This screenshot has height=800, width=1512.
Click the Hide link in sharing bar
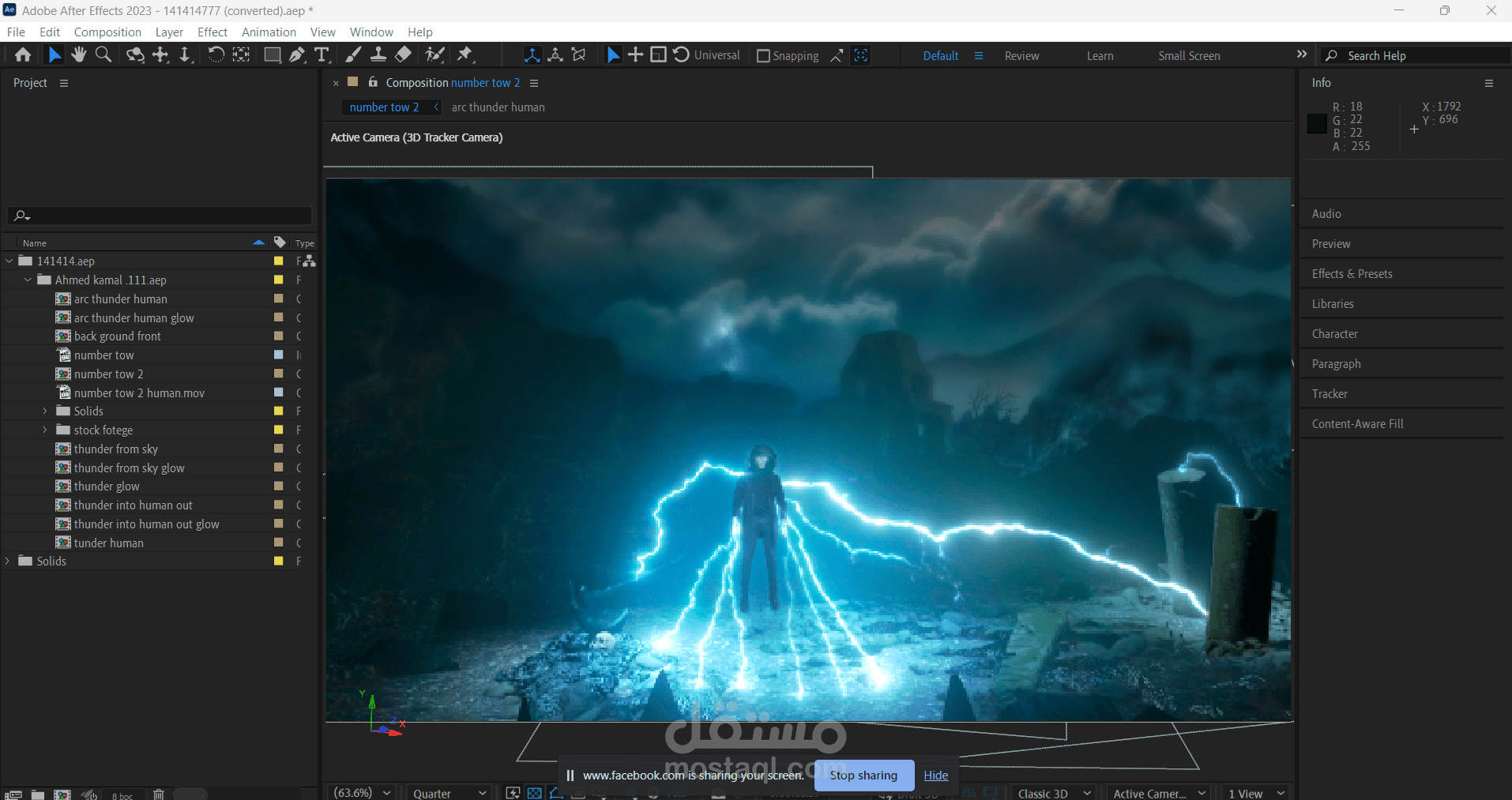click(x=935, y=776)
